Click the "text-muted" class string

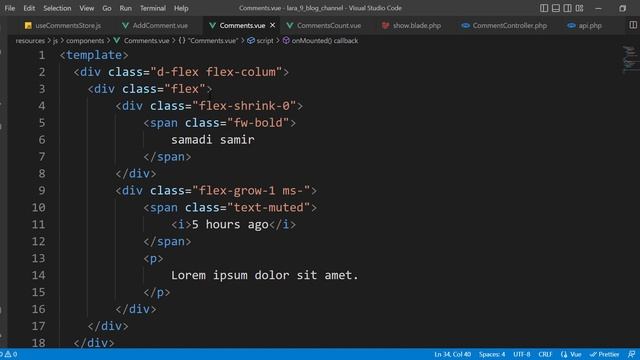tap(269, 208)
